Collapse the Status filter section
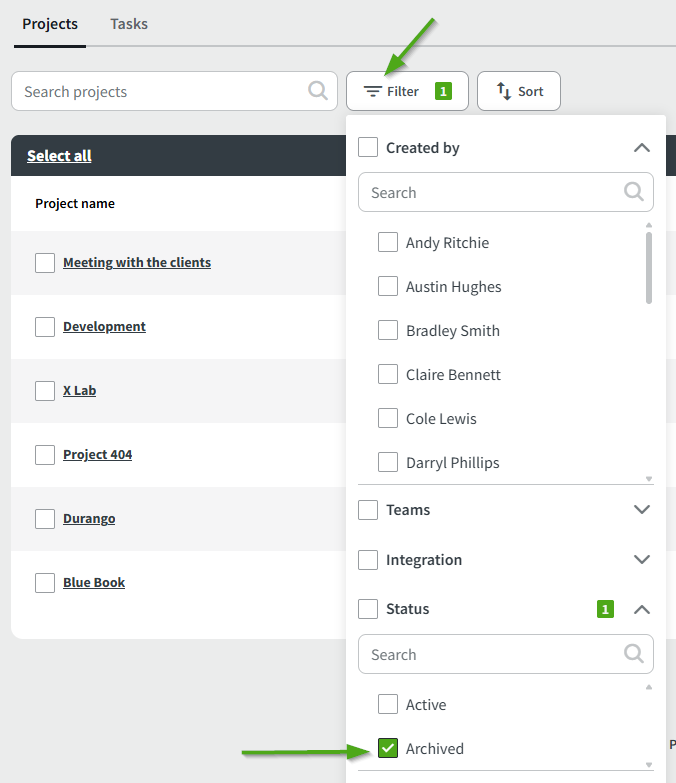 point(642,609)
